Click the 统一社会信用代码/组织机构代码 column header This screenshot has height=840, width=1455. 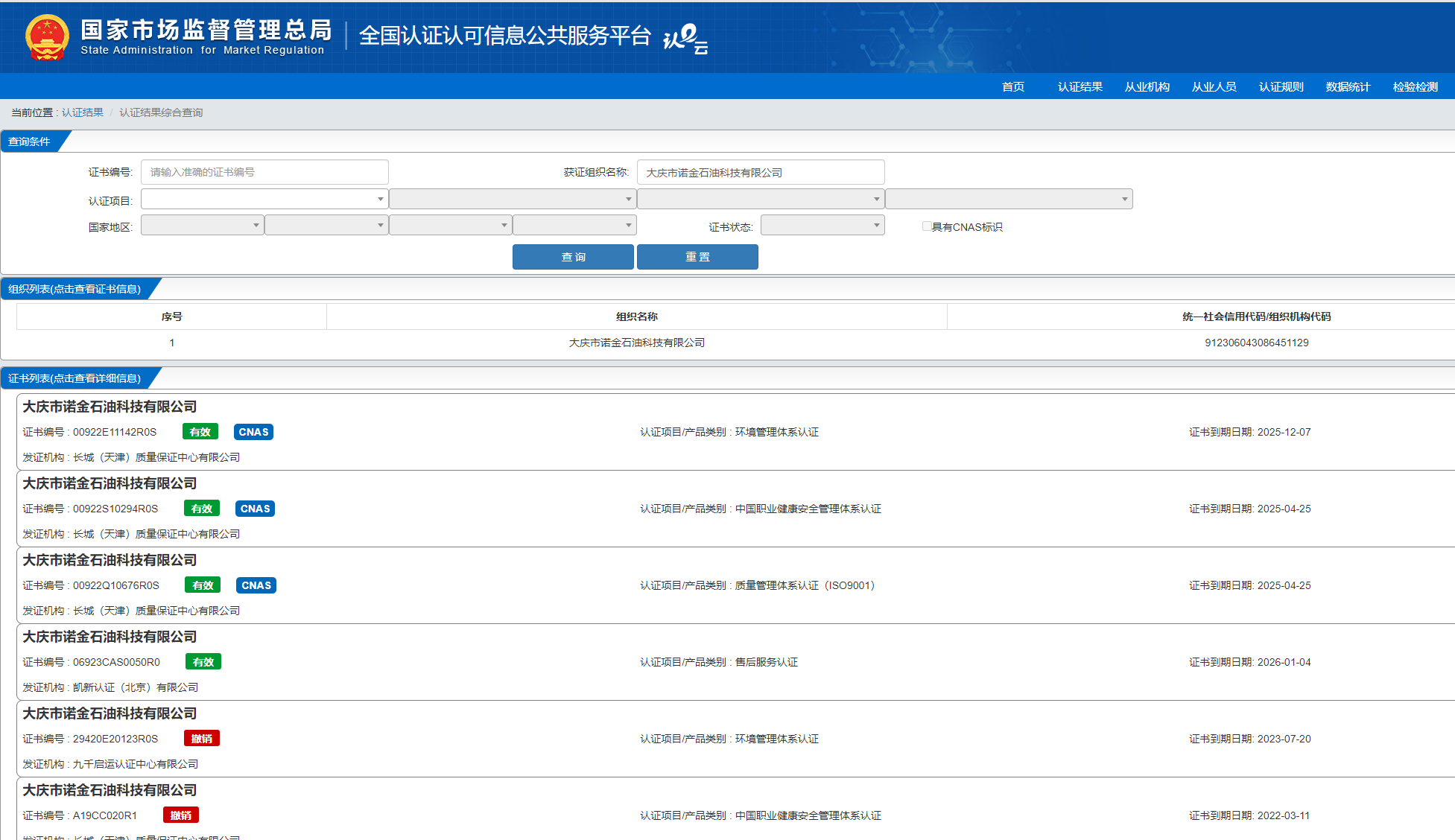pos(1256,316)
